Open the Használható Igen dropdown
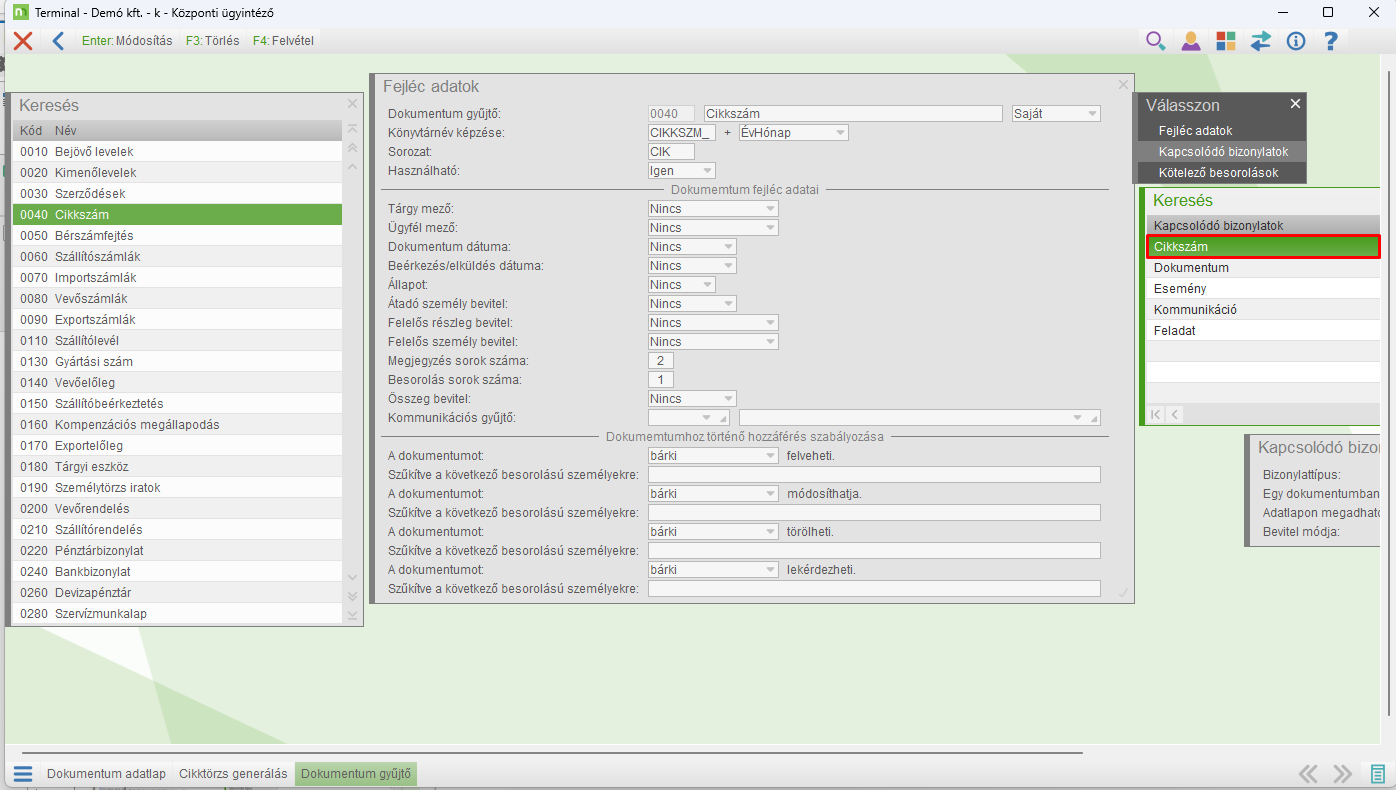This screenshot has height=790, width=1396. pos(708,171)
